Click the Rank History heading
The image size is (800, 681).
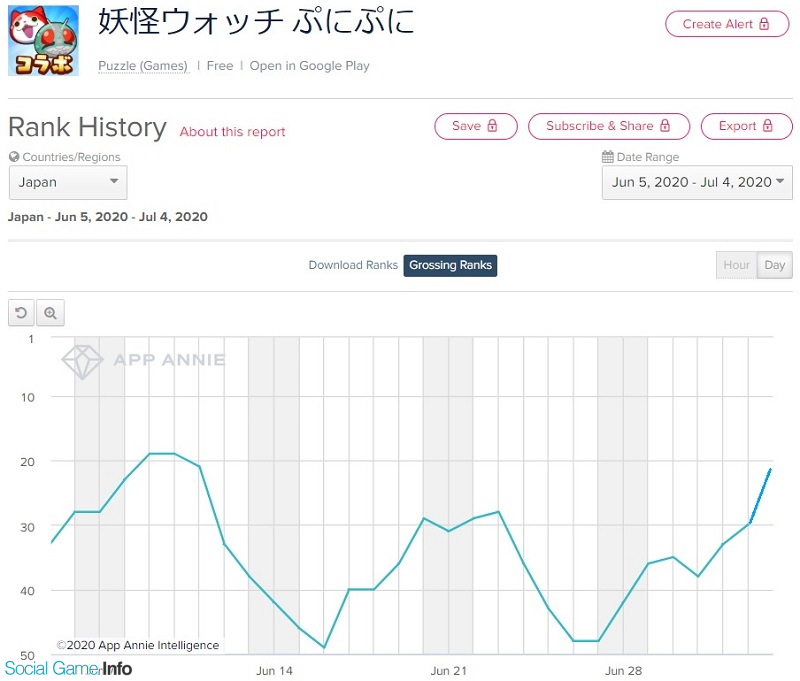(x=87, y=127)
